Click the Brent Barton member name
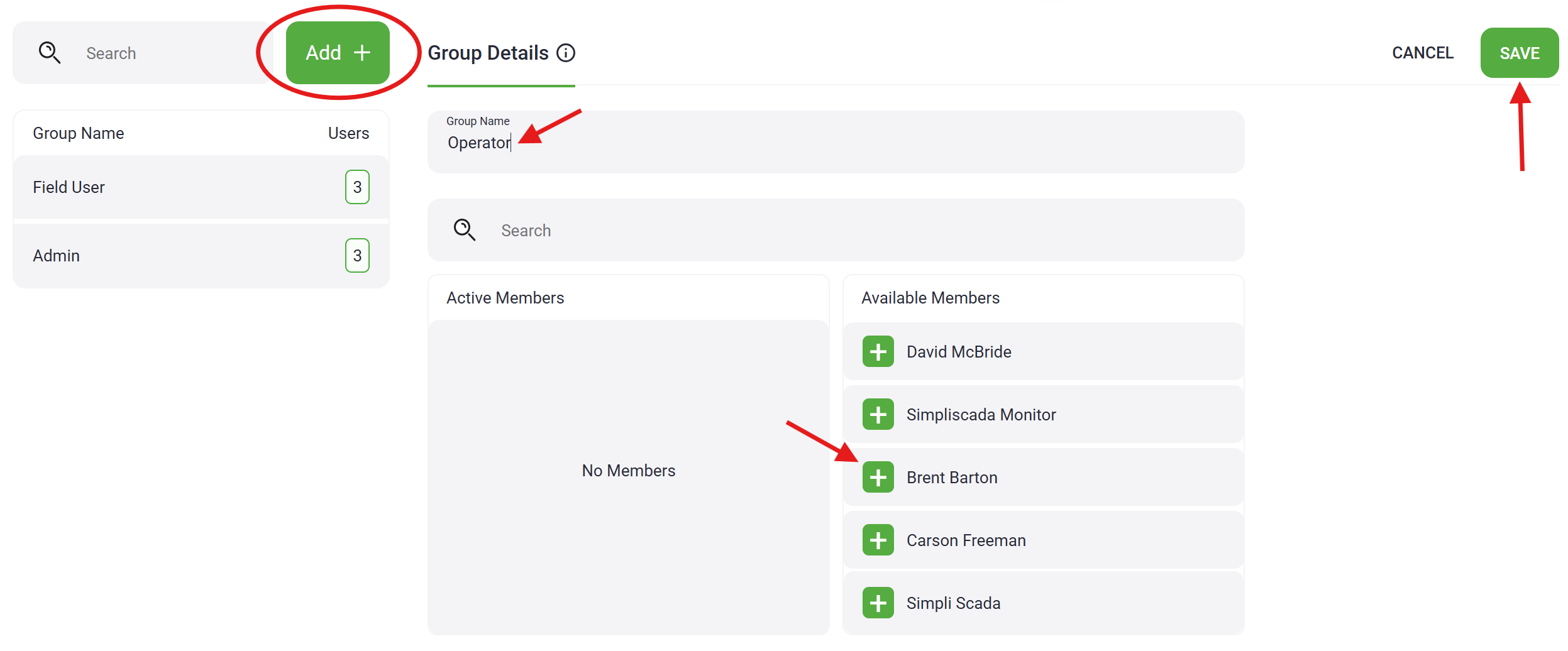 pos(951,478)
